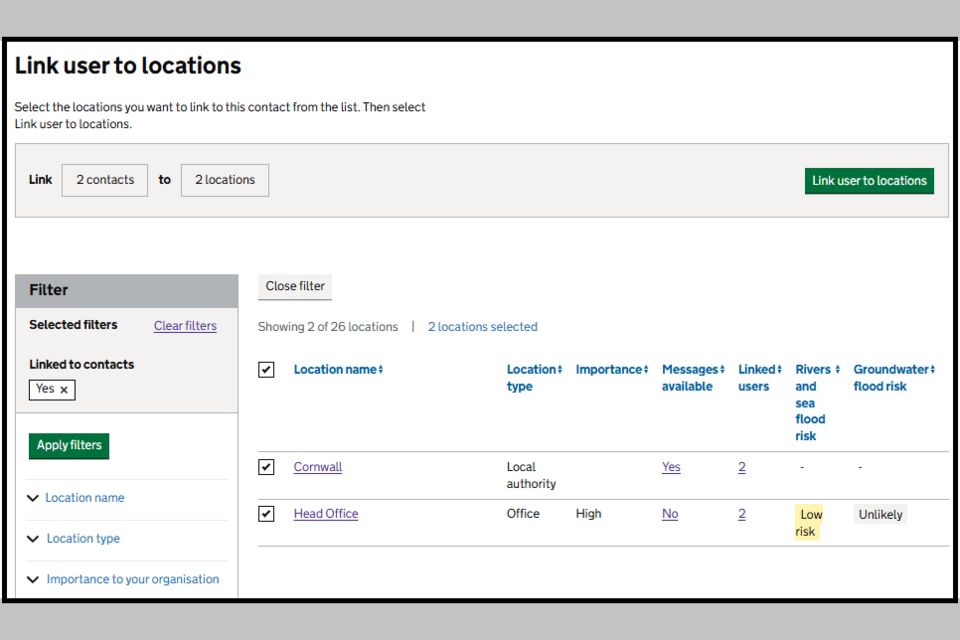The width and height of the screenshot is (960, 640).
Task: Open the Low risk tag for Head Office
Action: pos(808,523)
